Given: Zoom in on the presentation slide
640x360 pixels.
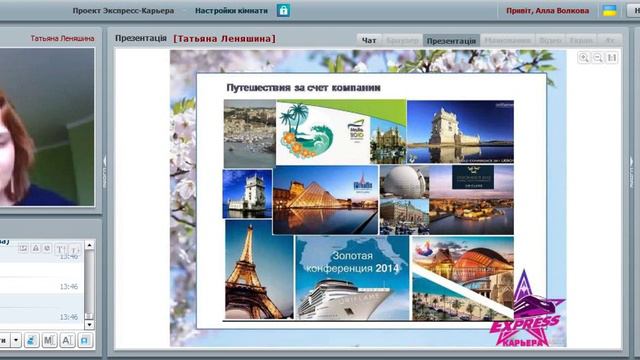Looking at the screenshot, I should [584, 58].
